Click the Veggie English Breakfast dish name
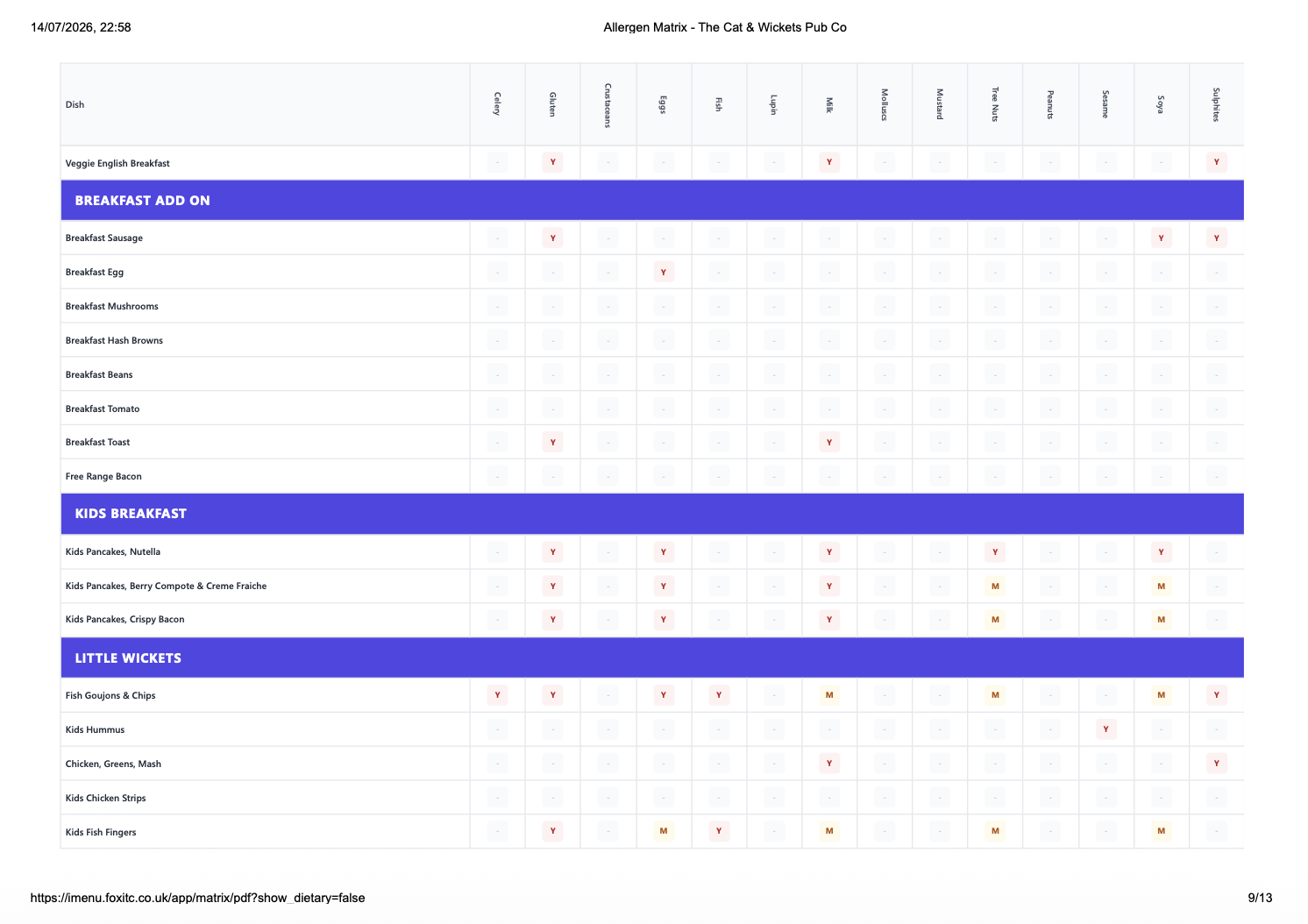 (x=117, y=163)
